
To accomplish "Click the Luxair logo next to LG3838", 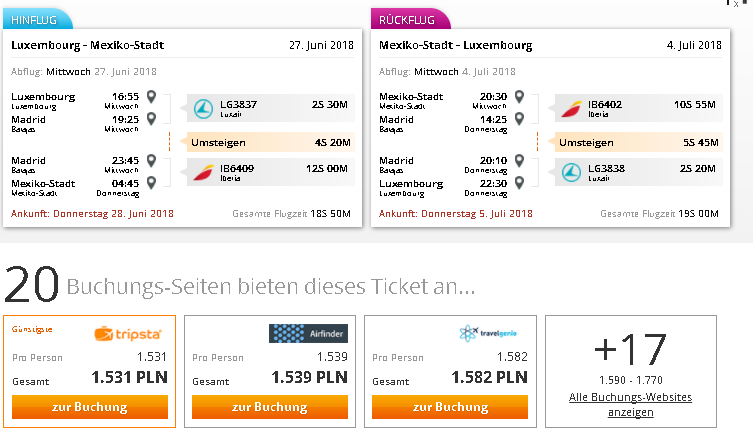I will pyautogui.click(x=571, y=172).
